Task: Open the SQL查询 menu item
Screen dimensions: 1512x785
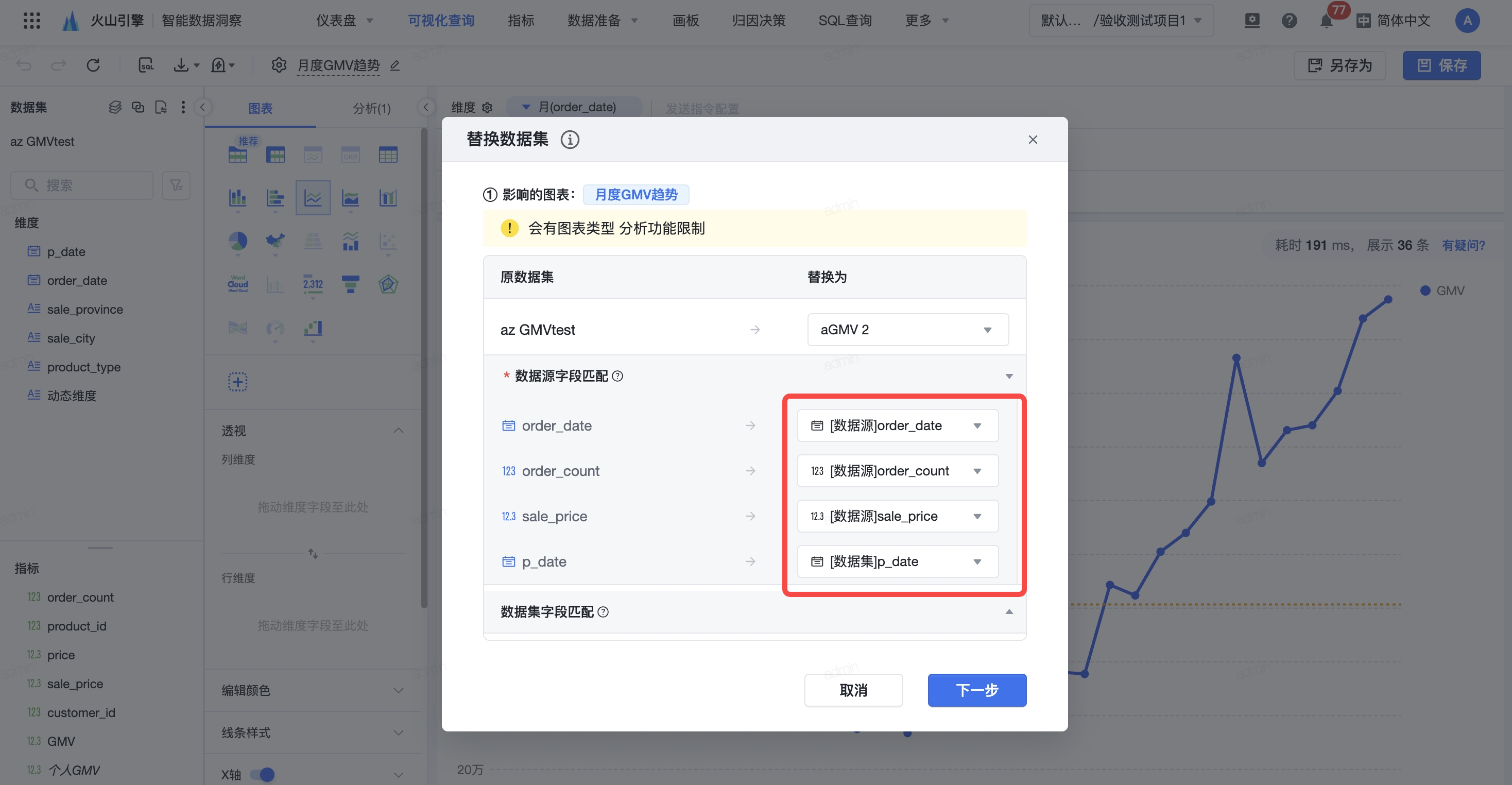Action: pyautogui.click(x=845, y=21)
